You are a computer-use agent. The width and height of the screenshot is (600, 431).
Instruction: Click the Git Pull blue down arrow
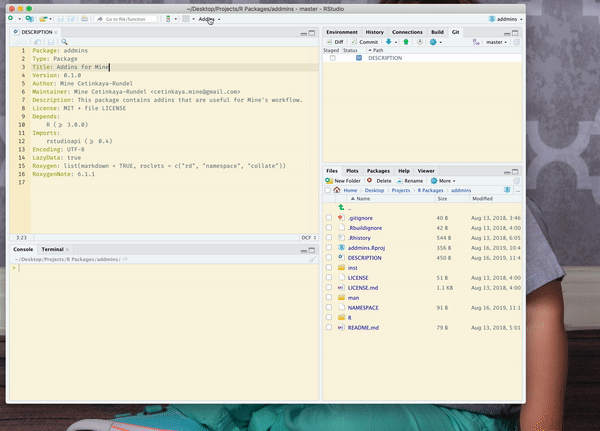pos(388,42)
